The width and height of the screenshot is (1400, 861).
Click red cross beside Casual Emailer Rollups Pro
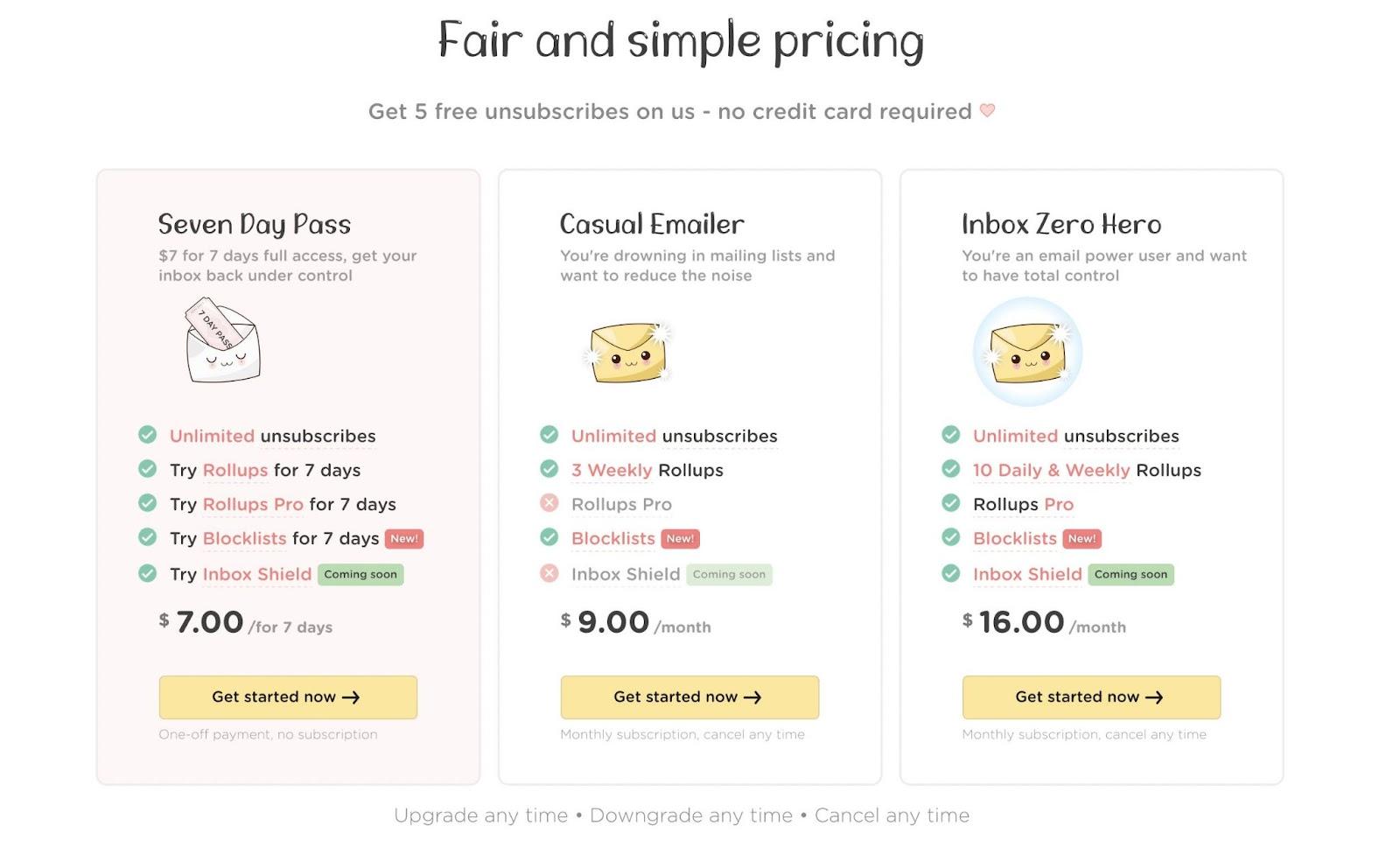point(549,503)
